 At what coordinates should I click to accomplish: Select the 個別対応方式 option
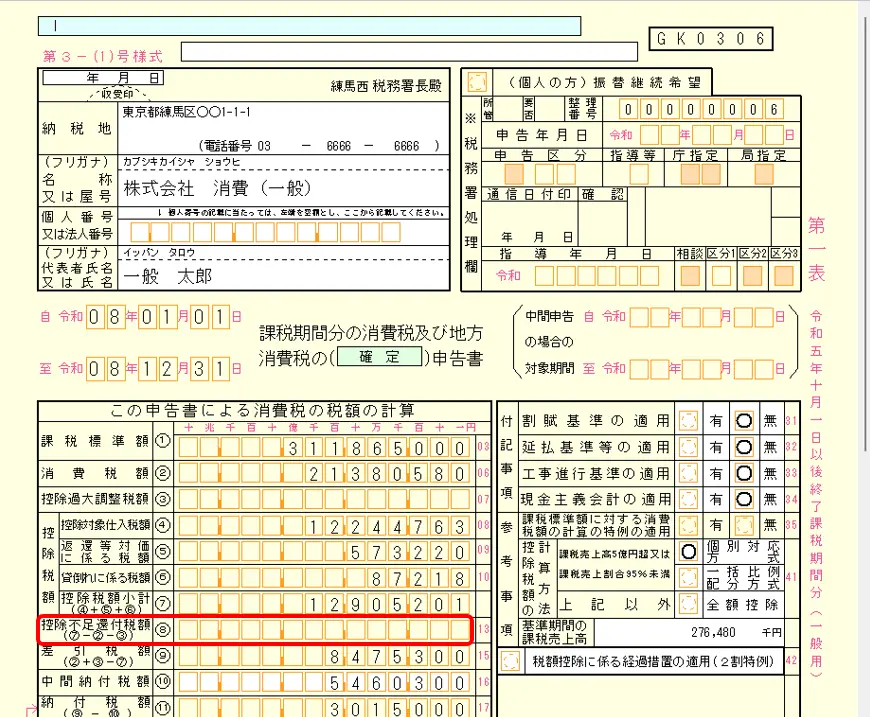coord(688,552)
